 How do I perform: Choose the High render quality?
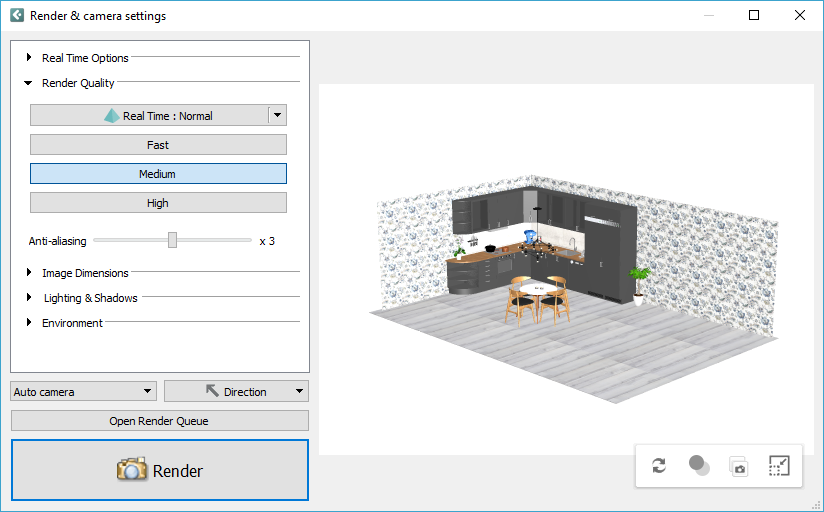click(158, 202)
